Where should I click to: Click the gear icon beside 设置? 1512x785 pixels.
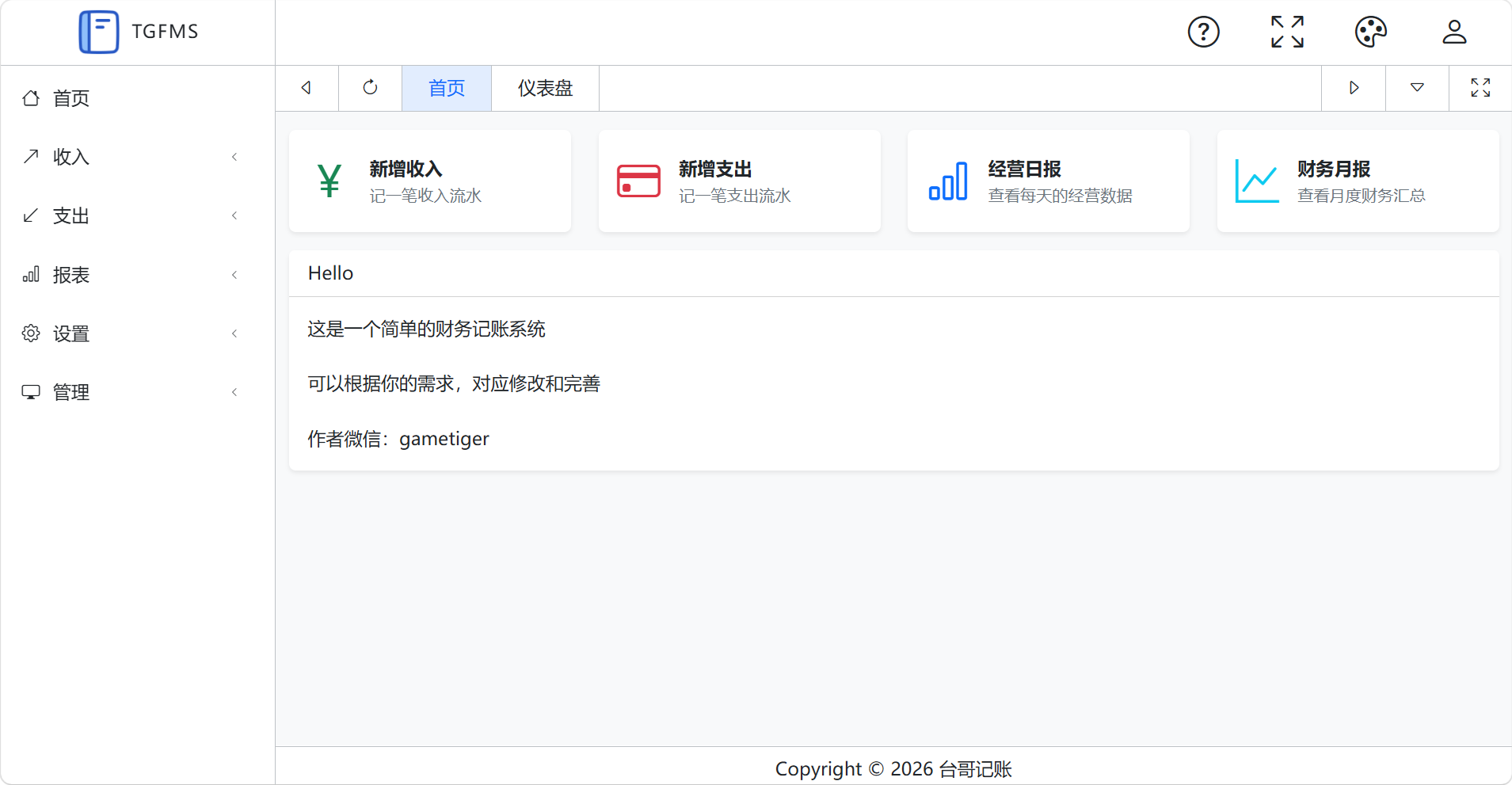(x=31, y=333)
